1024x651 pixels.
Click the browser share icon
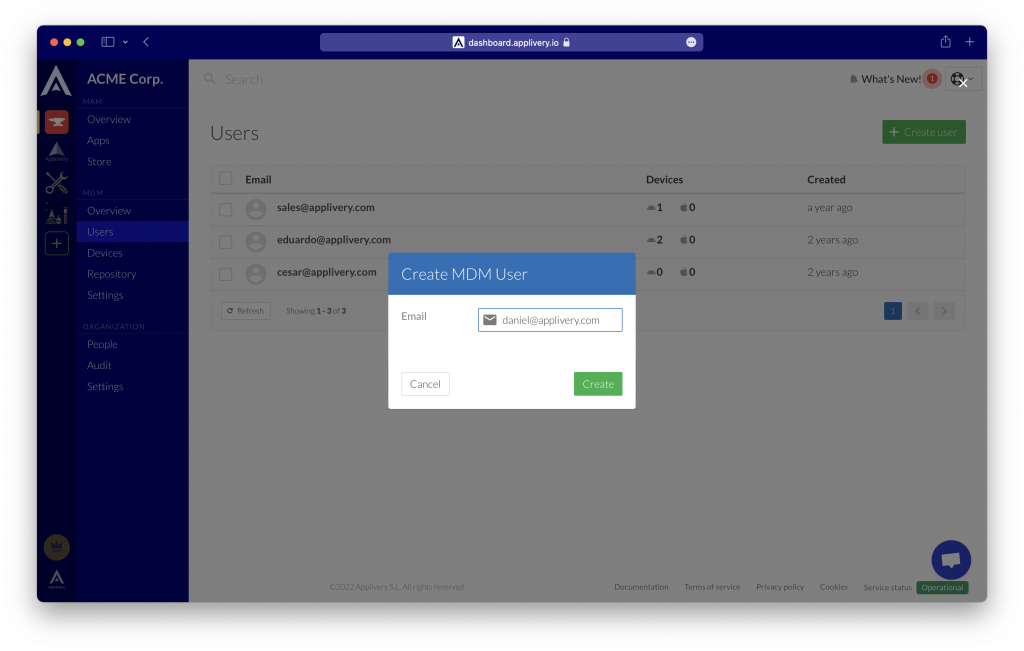click(x=945, y=42)
